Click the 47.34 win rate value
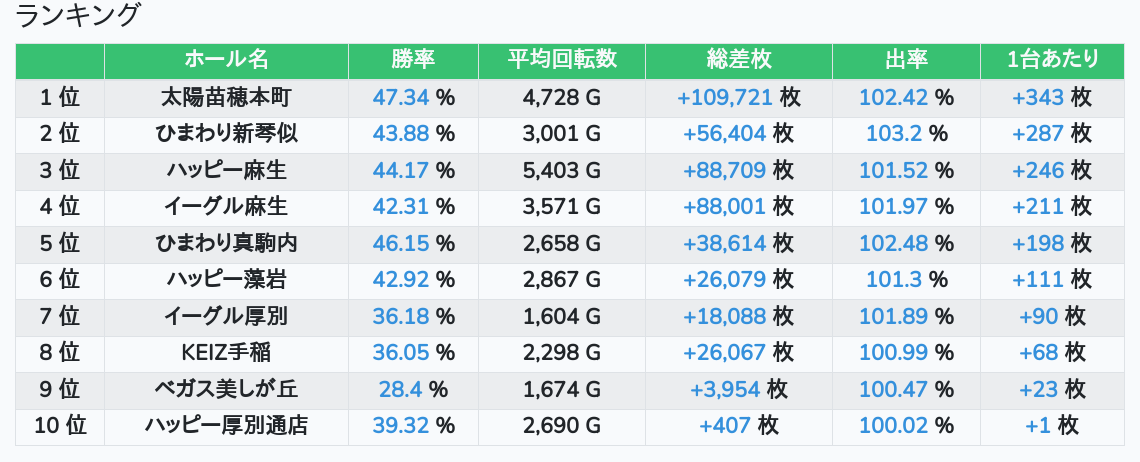The height and width of the screenshot is (462, 1140). [400, 98]
